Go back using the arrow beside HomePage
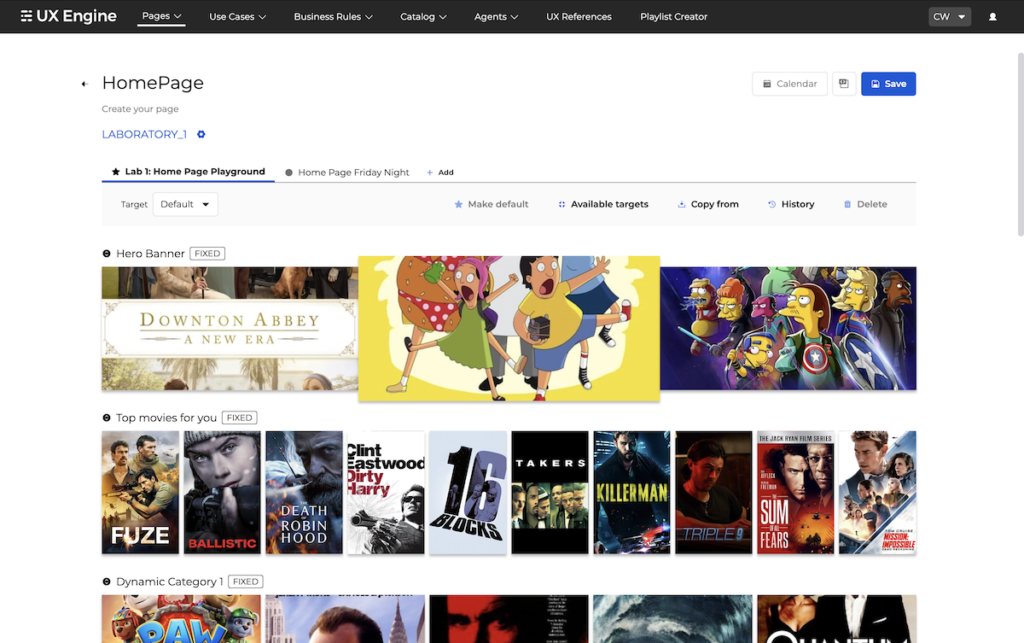This screenshot has height=643, width=1024. tap(84, 84)
